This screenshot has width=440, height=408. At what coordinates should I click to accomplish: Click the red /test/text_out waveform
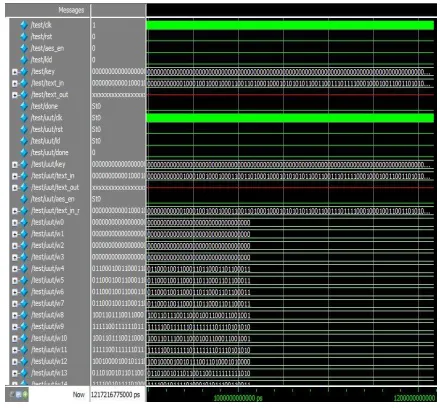tap(290, 95)
